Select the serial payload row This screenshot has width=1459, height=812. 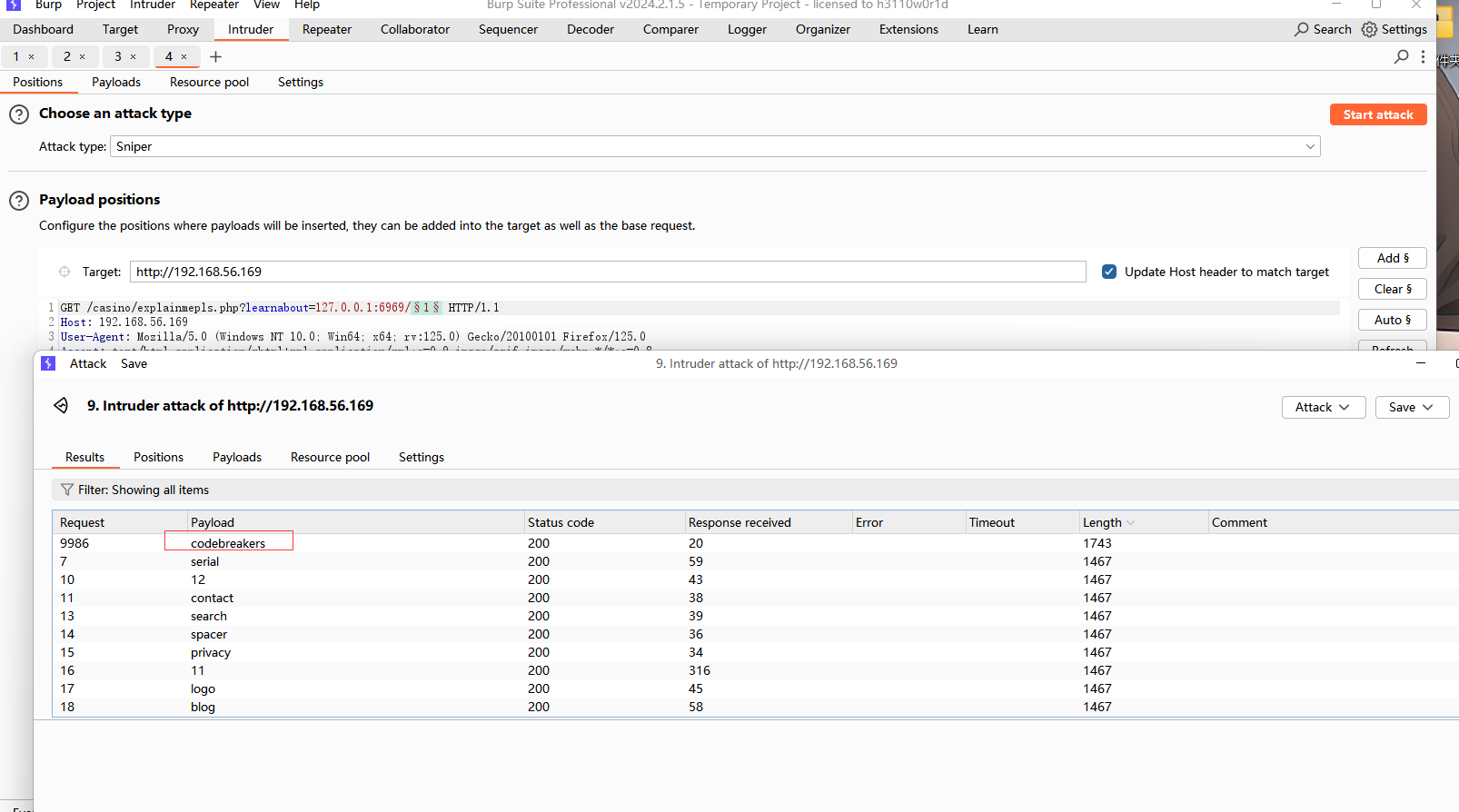pos(754,561)
